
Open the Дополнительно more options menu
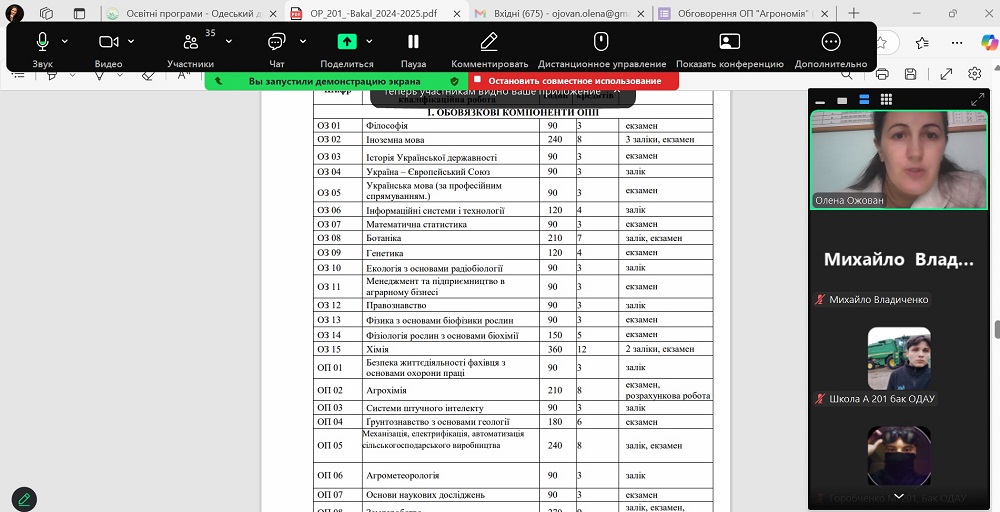pos(830,42)
